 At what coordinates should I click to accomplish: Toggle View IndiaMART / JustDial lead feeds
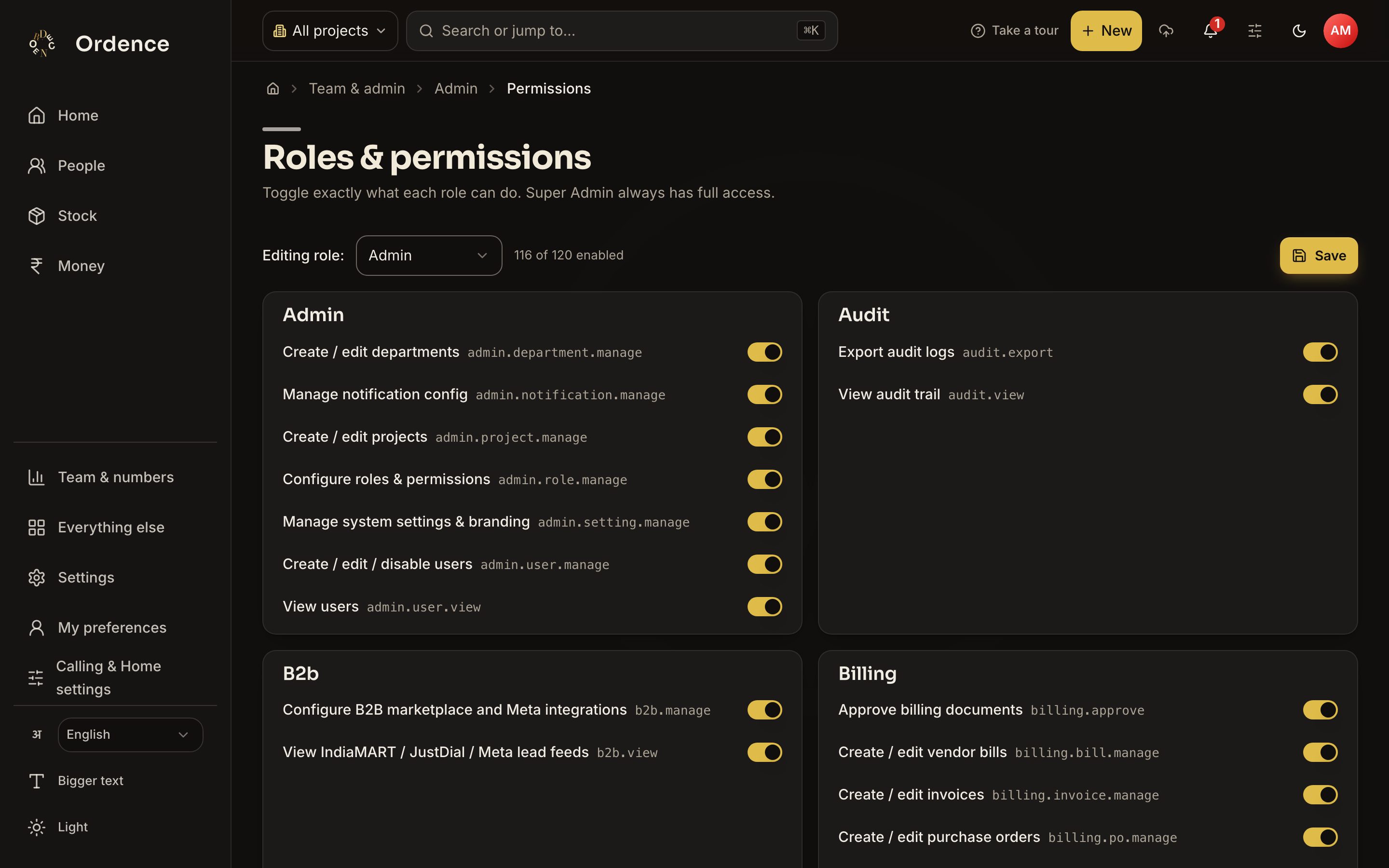point(764,752)
